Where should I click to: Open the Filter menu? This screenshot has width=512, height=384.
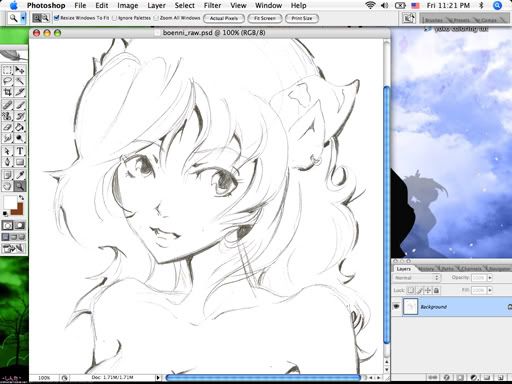tap(212, 5)
